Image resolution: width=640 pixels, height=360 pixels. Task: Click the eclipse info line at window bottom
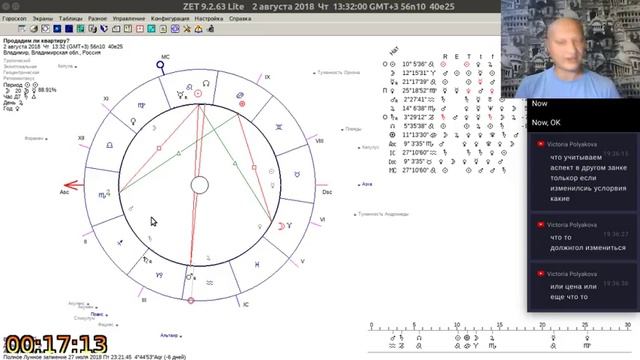(x=94, y=357)
